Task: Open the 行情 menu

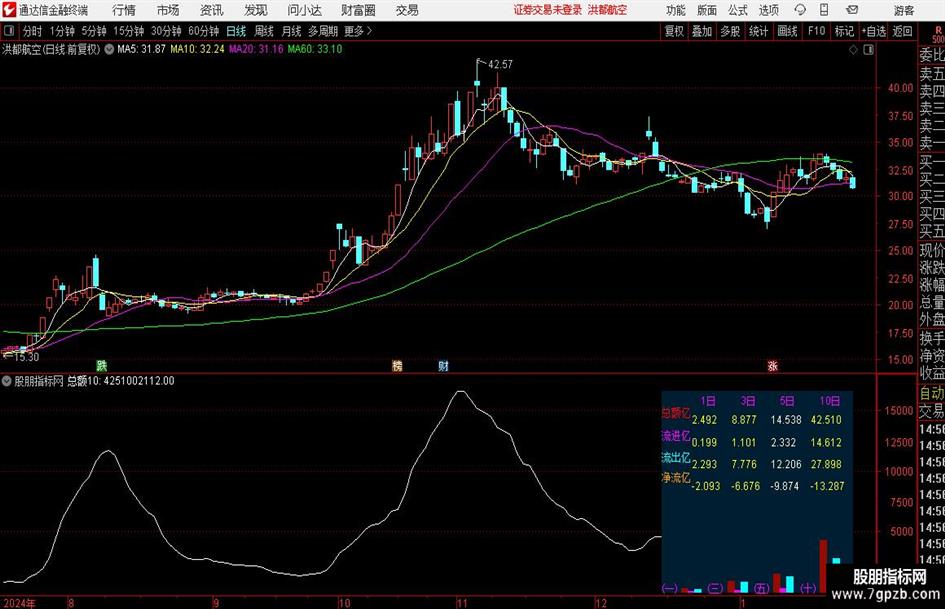Action: (124, 10)
